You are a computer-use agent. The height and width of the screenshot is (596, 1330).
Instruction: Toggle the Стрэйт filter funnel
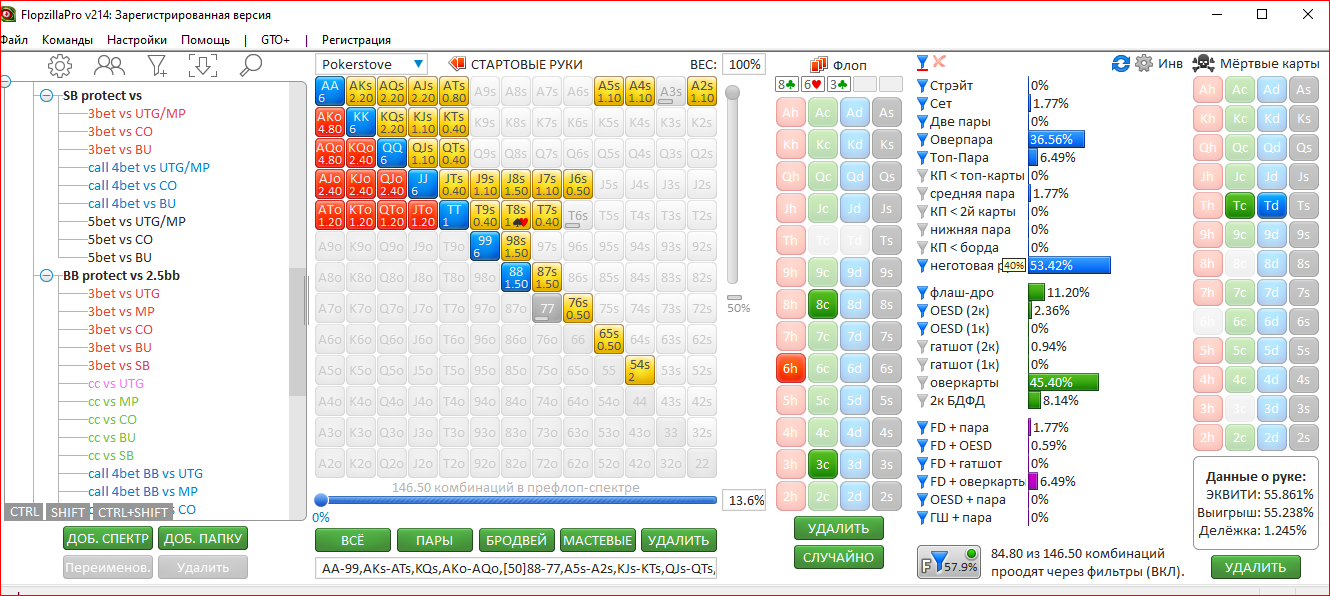coord(922,86)
